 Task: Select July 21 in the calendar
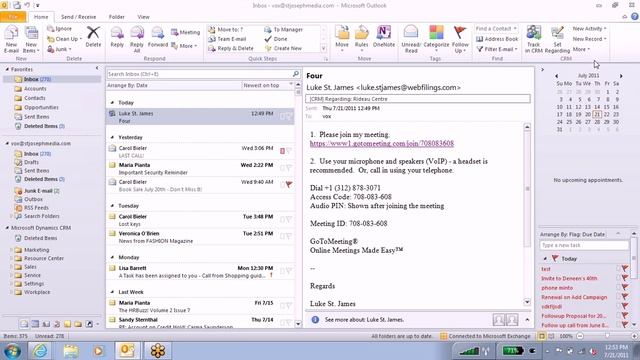coord(597,114)
